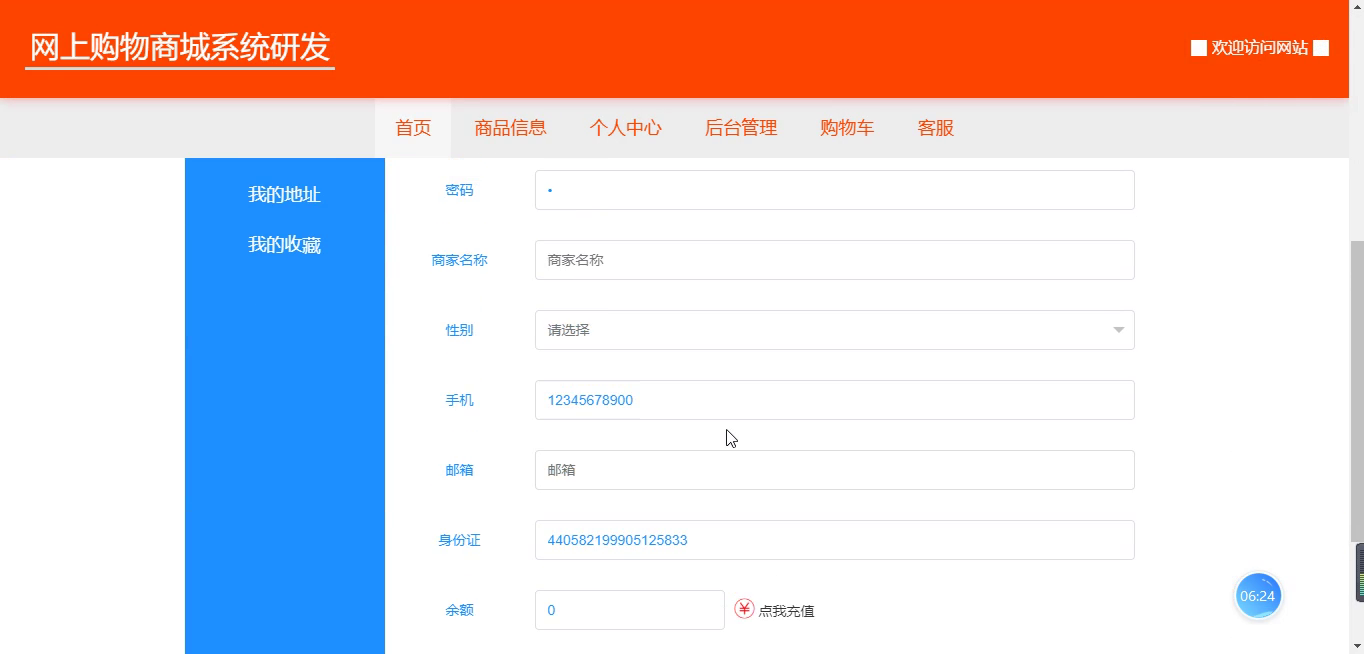Open 客服 in the navigation
This screenshot has width=1364, height=654.
pos(936,128)
